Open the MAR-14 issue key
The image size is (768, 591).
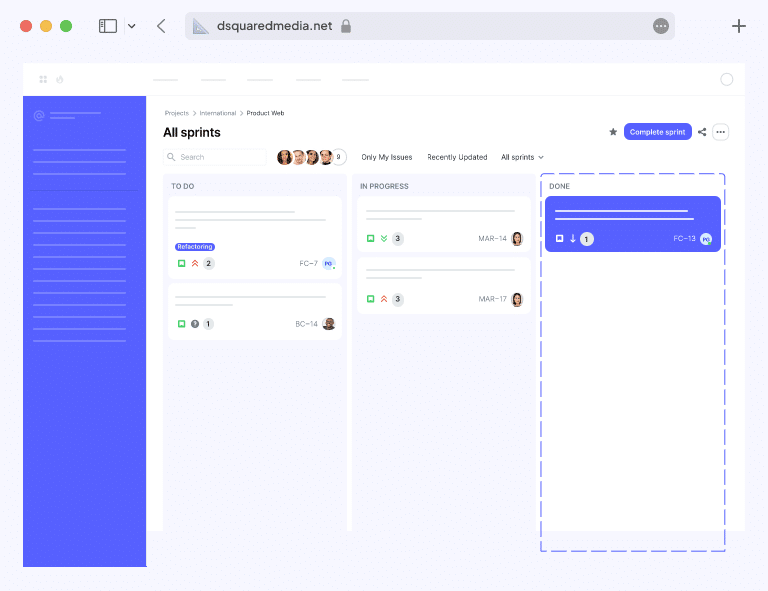pos(492,238)
